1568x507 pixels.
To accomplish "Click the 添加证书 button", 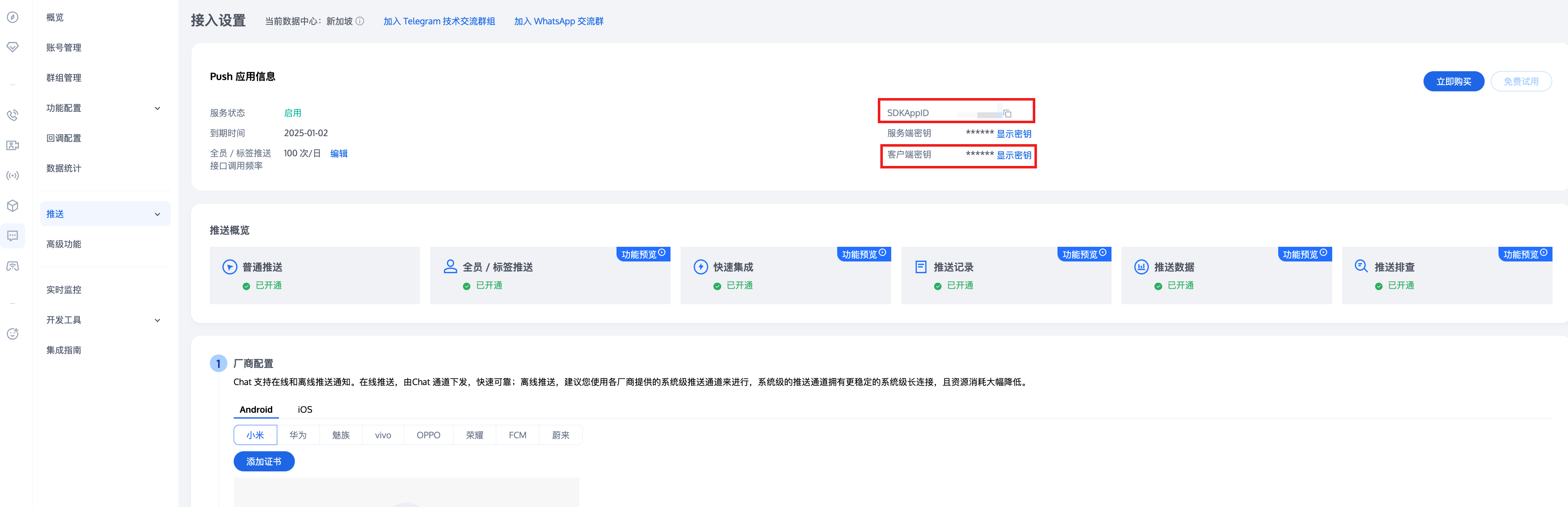I will tap(263, 461).
